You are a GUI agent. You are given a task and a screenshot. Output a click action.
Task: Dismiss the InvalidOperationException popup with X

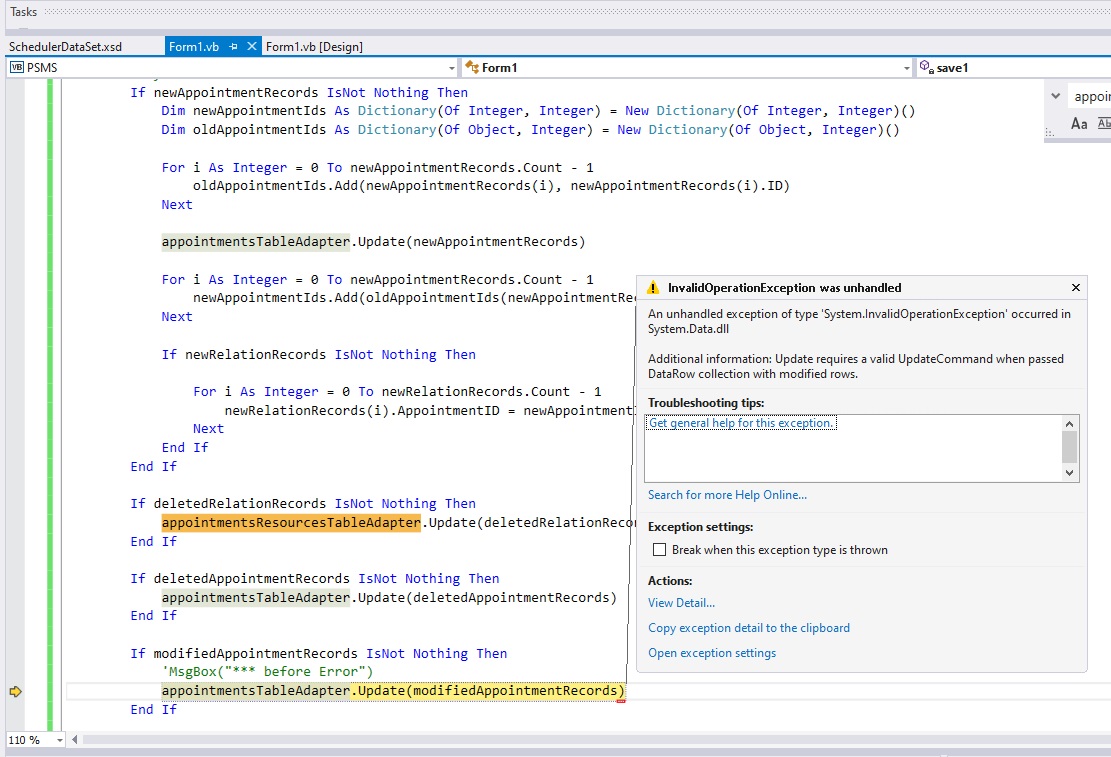[x=1075, y=288]
